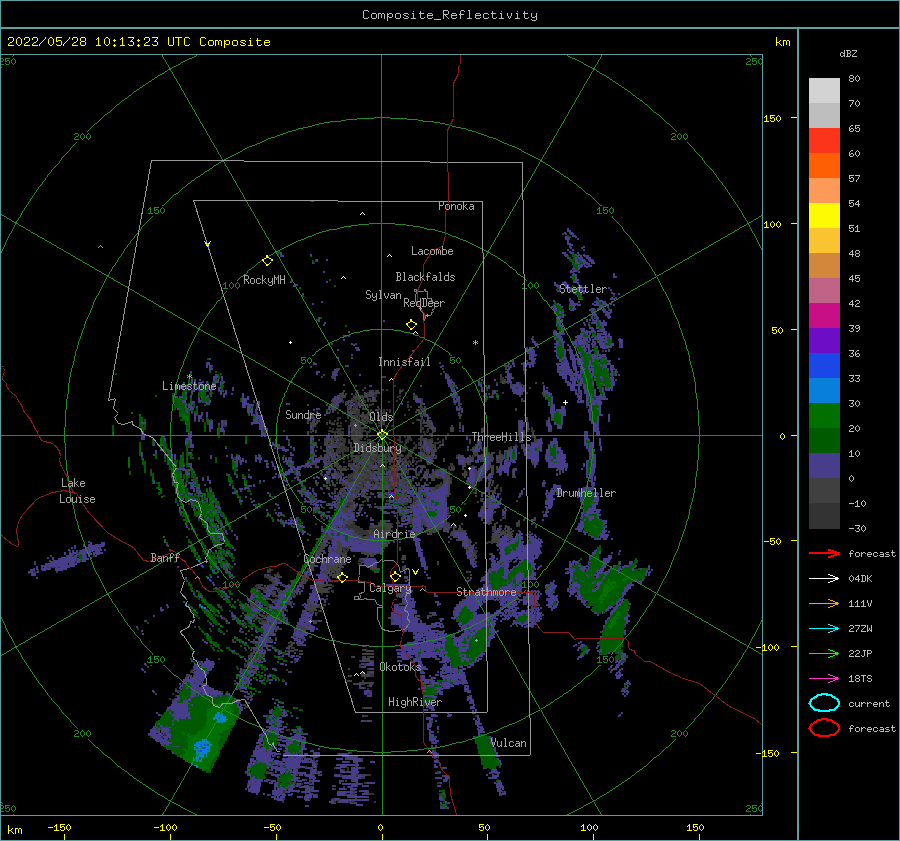This screenshot has height=841, width=900.
Task: Click the dBZ legend heading
Action: pos(848,53)
